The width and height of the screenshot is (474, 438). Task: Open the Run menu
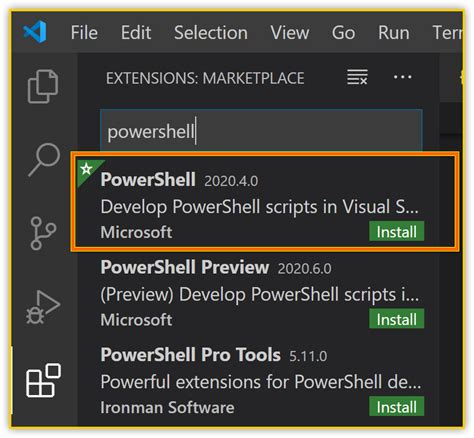[393, 33]
